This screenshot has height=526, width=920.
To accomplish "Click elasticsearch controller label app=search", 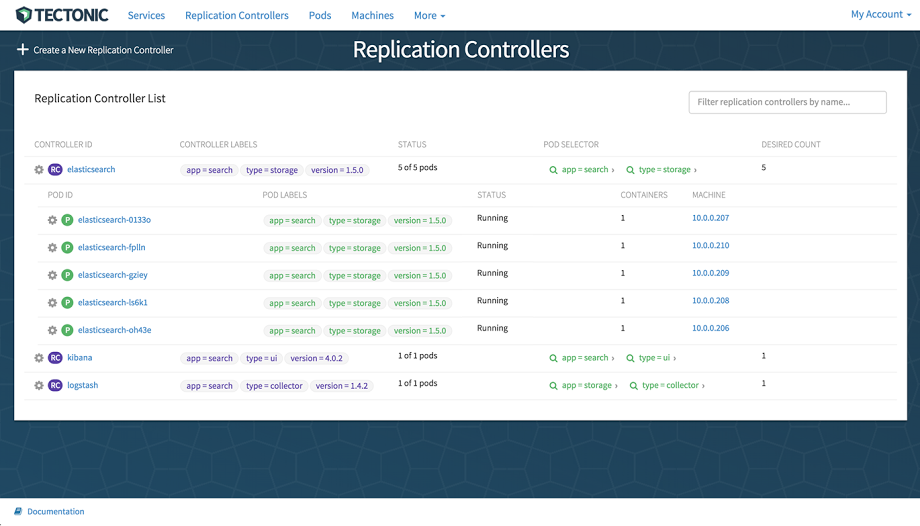I will tap(209, 170).
